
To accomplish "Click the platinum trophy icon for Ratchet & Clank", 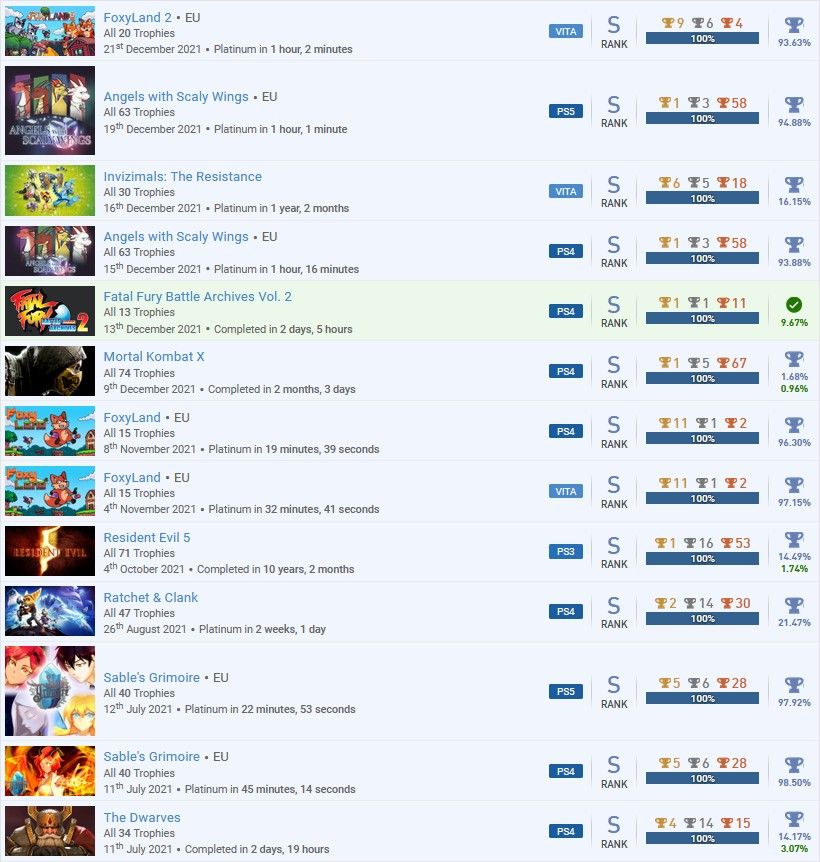I will tap(794, 605).
